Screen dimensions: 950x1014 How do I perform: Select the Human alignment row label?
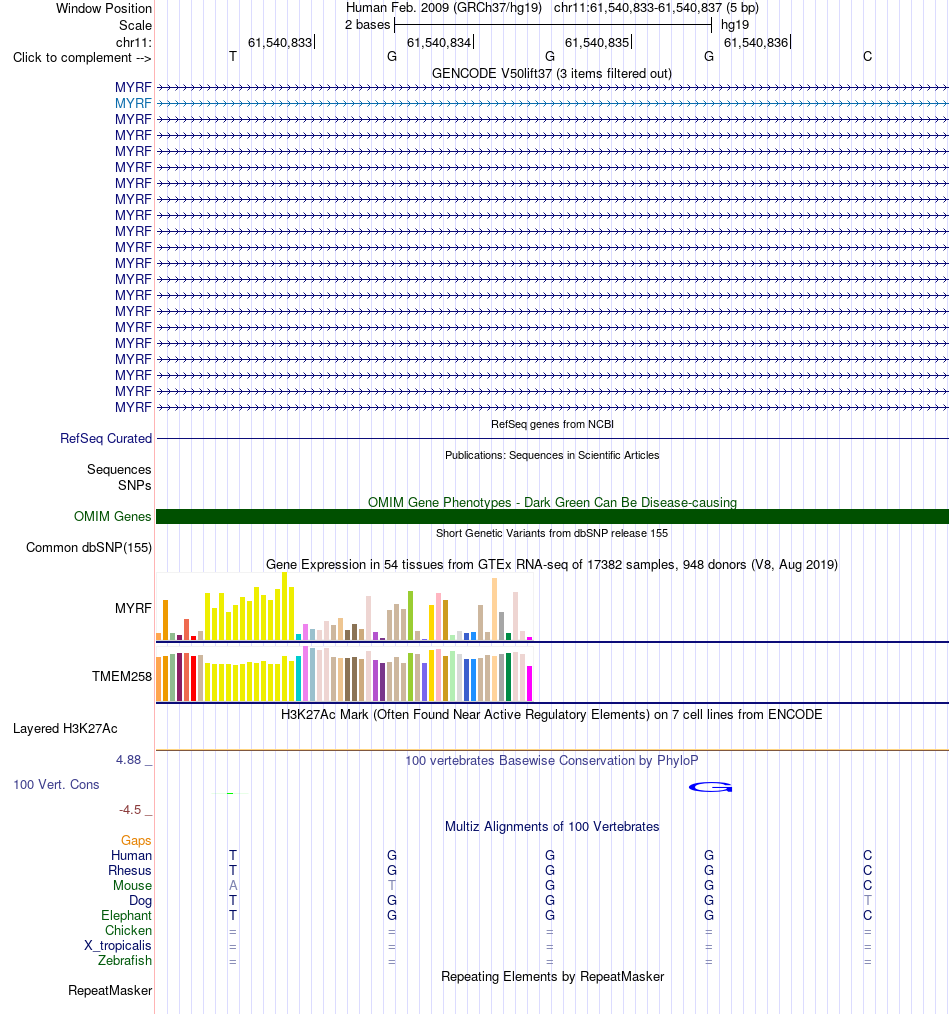131,856
